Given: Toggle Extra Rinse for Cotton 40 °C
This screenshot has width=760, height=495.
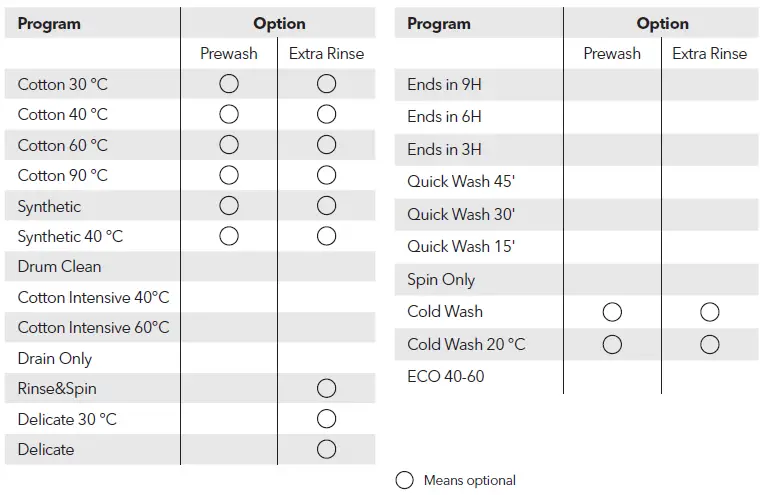Looking at the screenshot, I should (x=326, y=114).
